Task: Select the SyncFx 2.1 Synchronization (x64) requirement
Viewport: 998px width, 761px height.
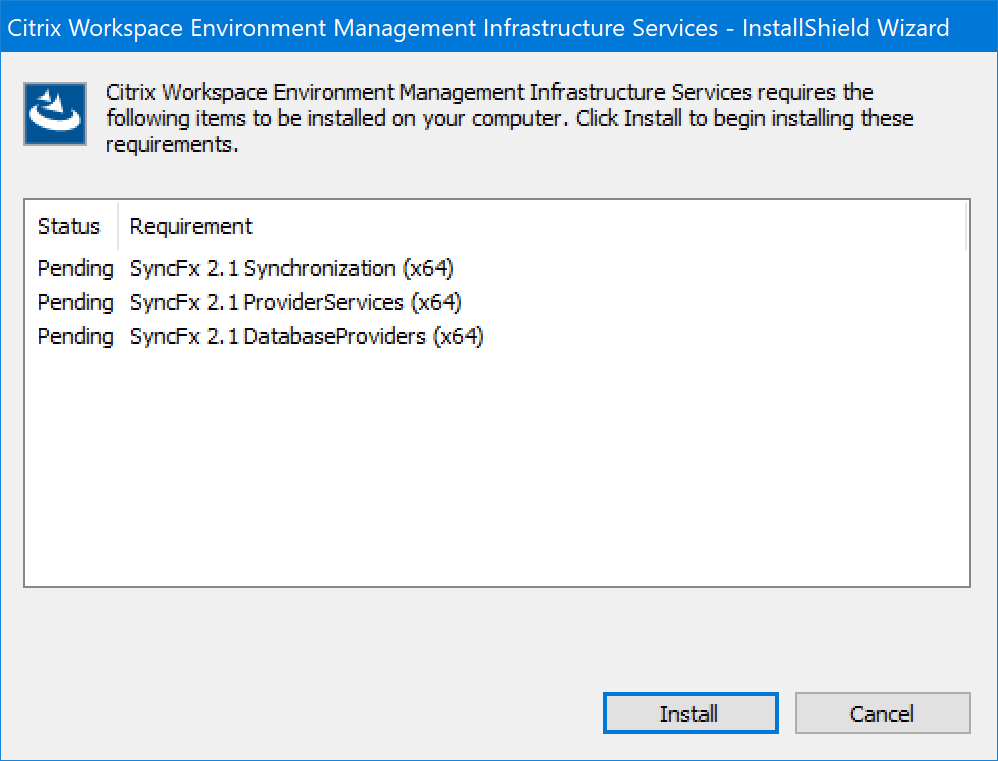Action: (x=292, y=269)
